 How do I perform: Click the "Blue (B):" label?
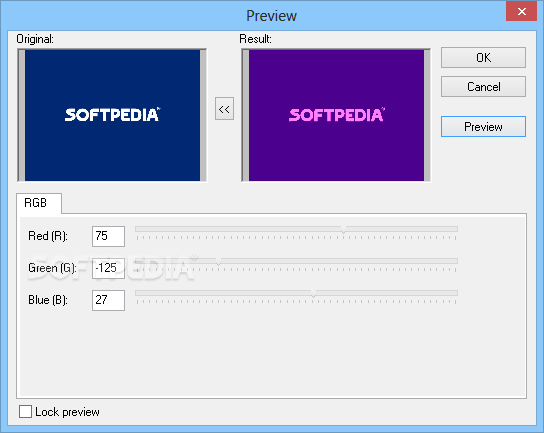tap(48, 300)
